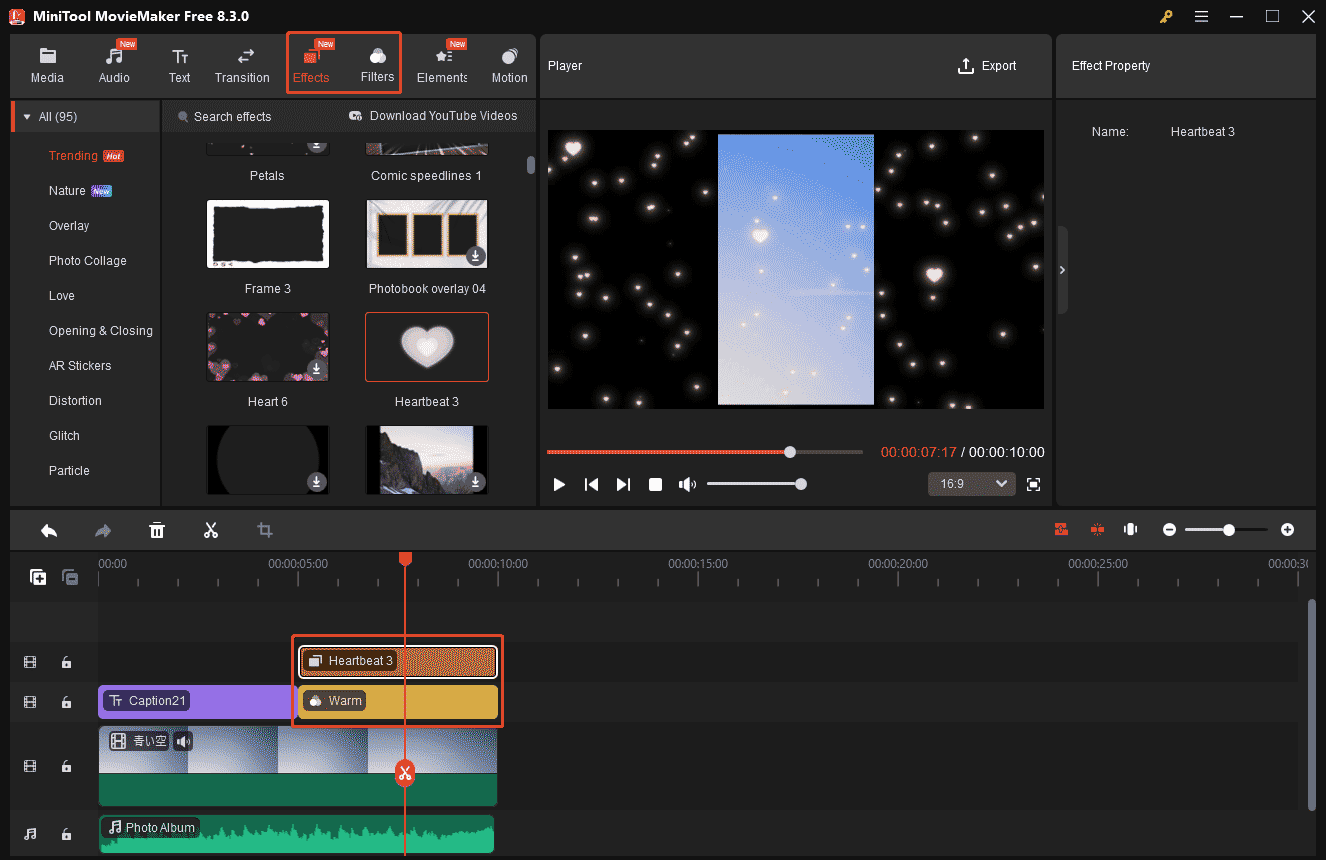Click the timeline zoom slider handle
The height and width of the screenshot is (860, 1326).
pyautogui.click(x=1229, y=530)
